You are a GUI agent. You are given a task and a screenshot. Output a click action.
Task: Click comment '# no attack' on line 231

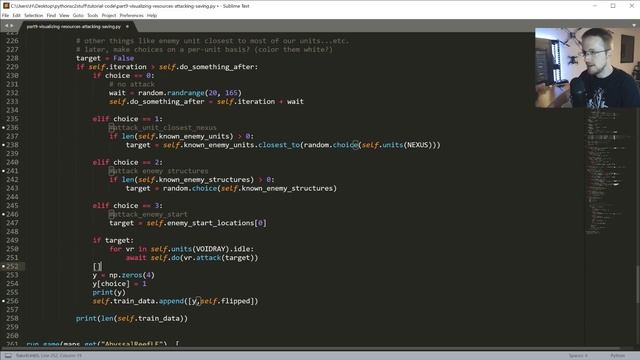pos(132,84)
